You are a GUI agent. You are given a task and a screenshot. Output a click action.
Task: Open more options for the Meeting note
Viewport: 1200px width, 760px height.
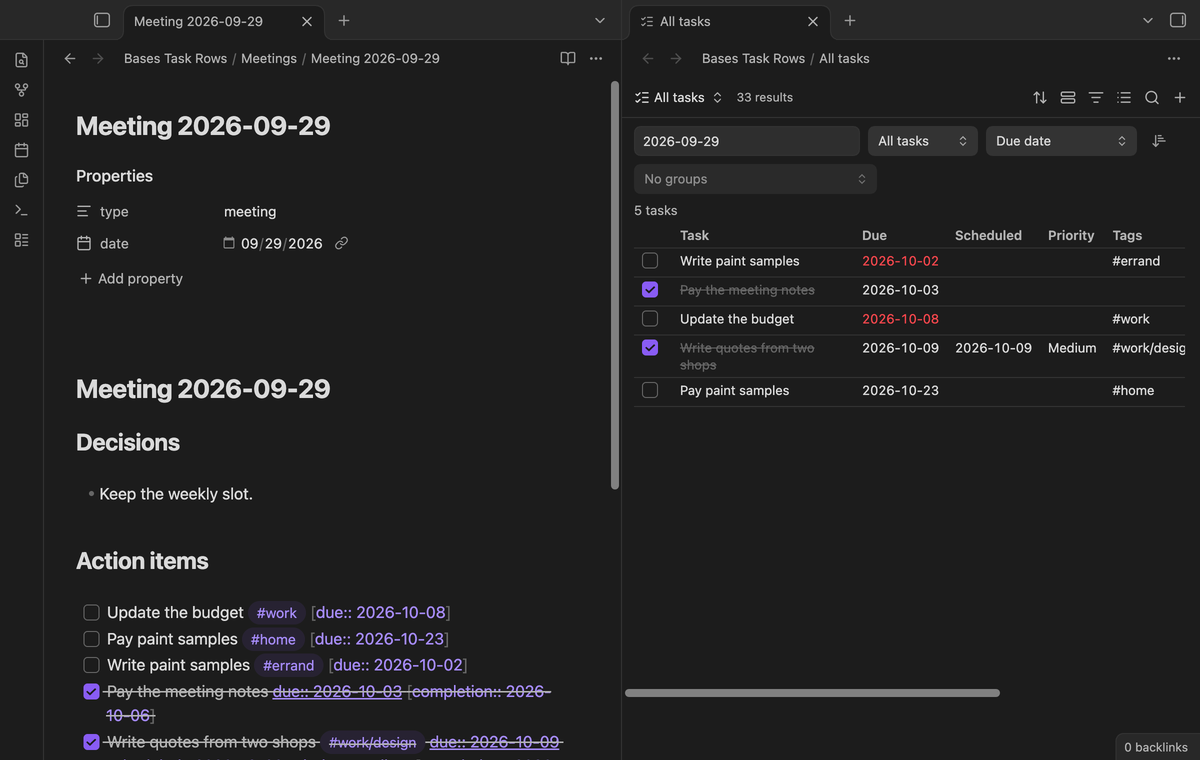click(x=596, y=58)
